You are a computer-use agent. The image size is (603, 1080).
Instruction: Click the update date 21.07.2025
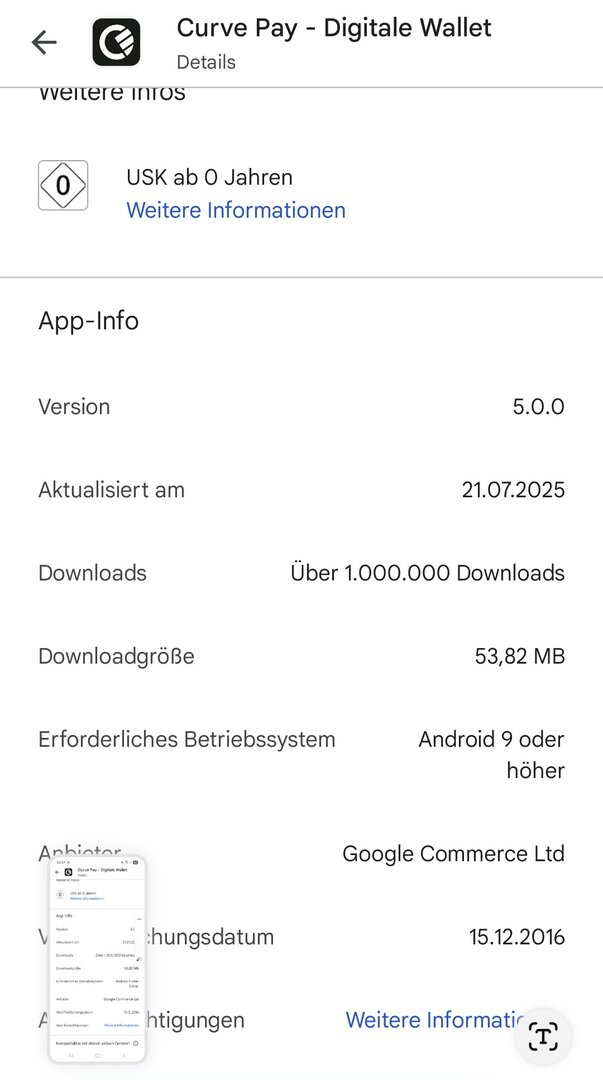coord(513,490)
